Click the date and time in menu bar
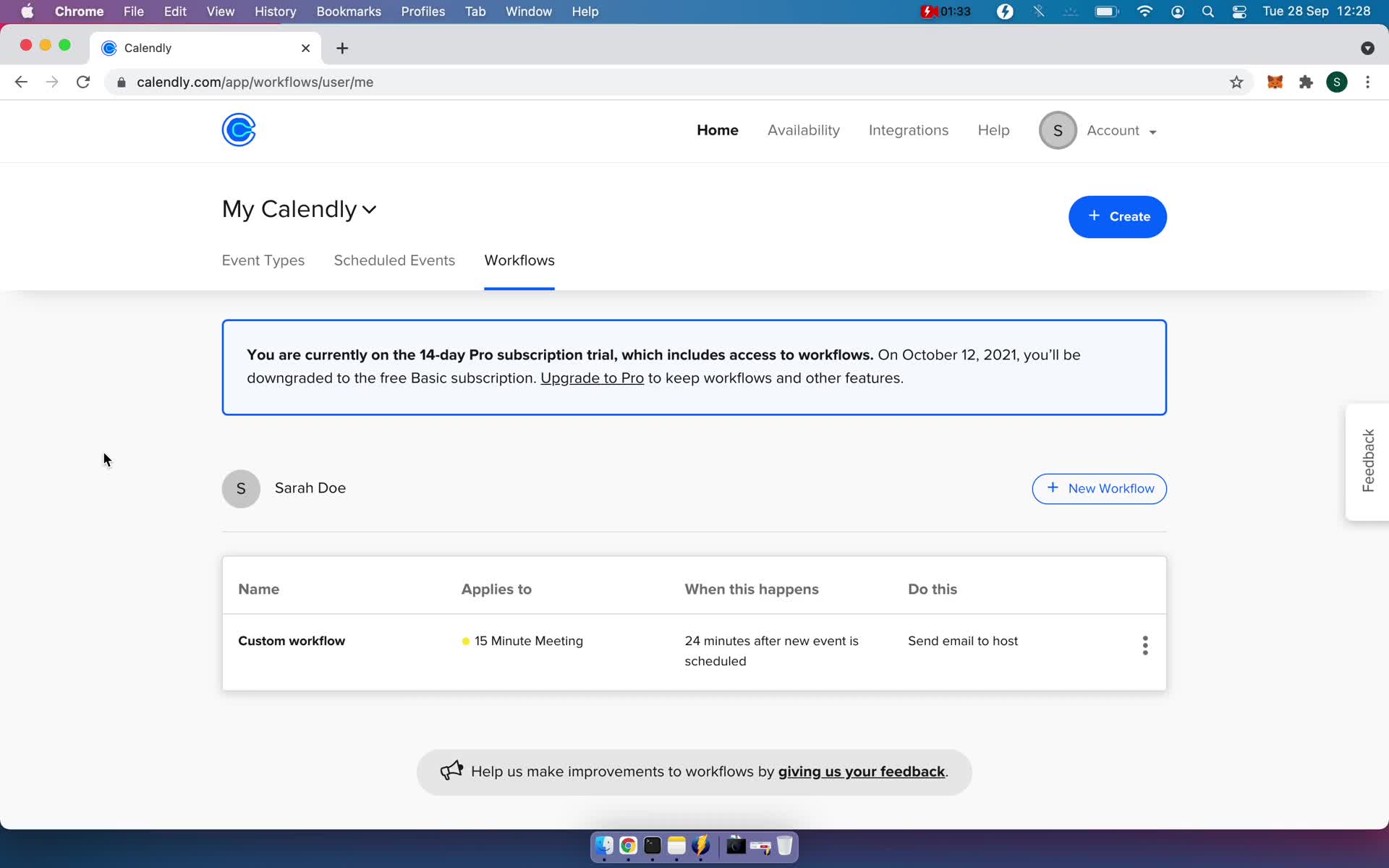Screen dimensions: 1389x868 click(1316, 12)
